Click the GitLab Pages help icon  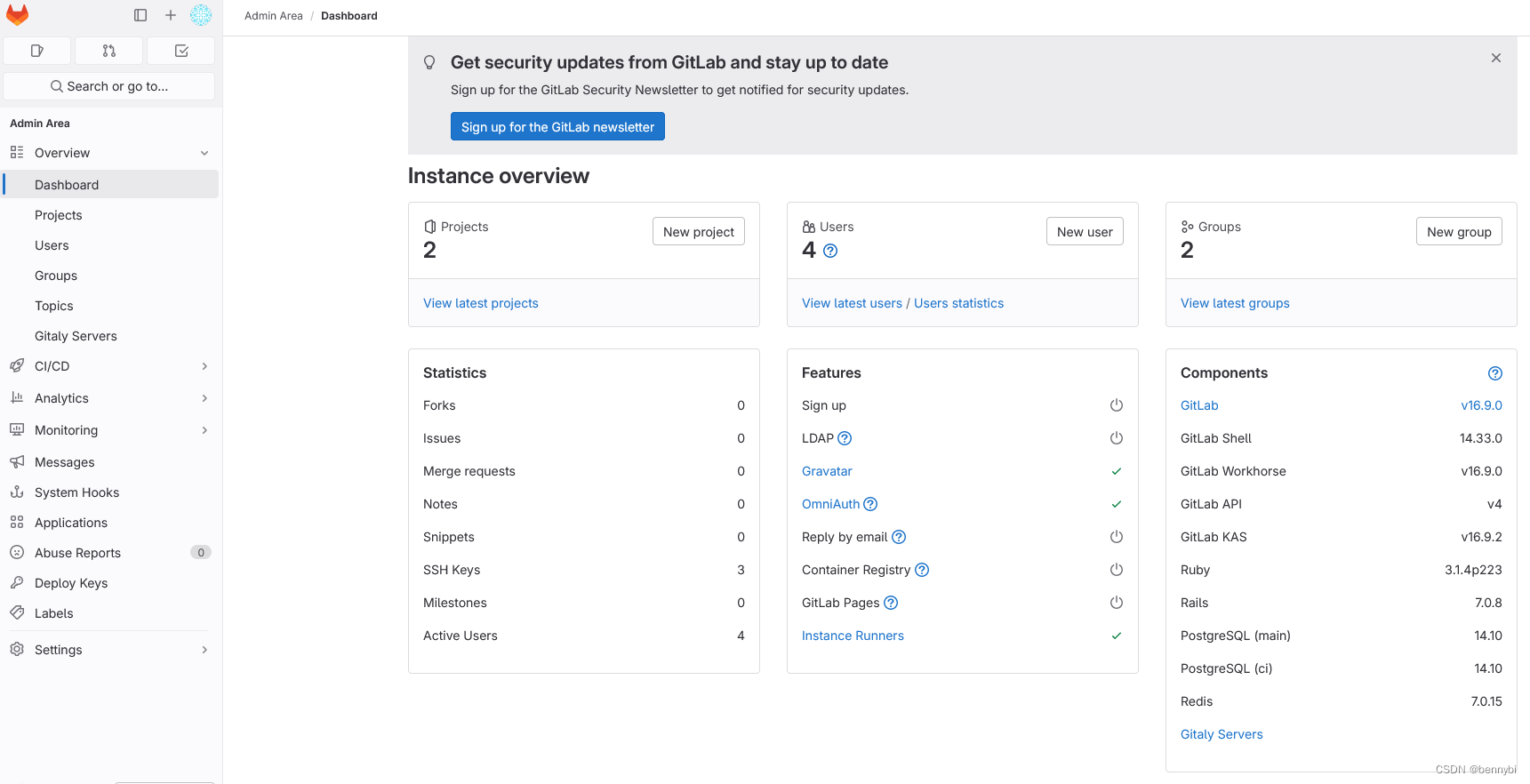[x=891, y=603]
